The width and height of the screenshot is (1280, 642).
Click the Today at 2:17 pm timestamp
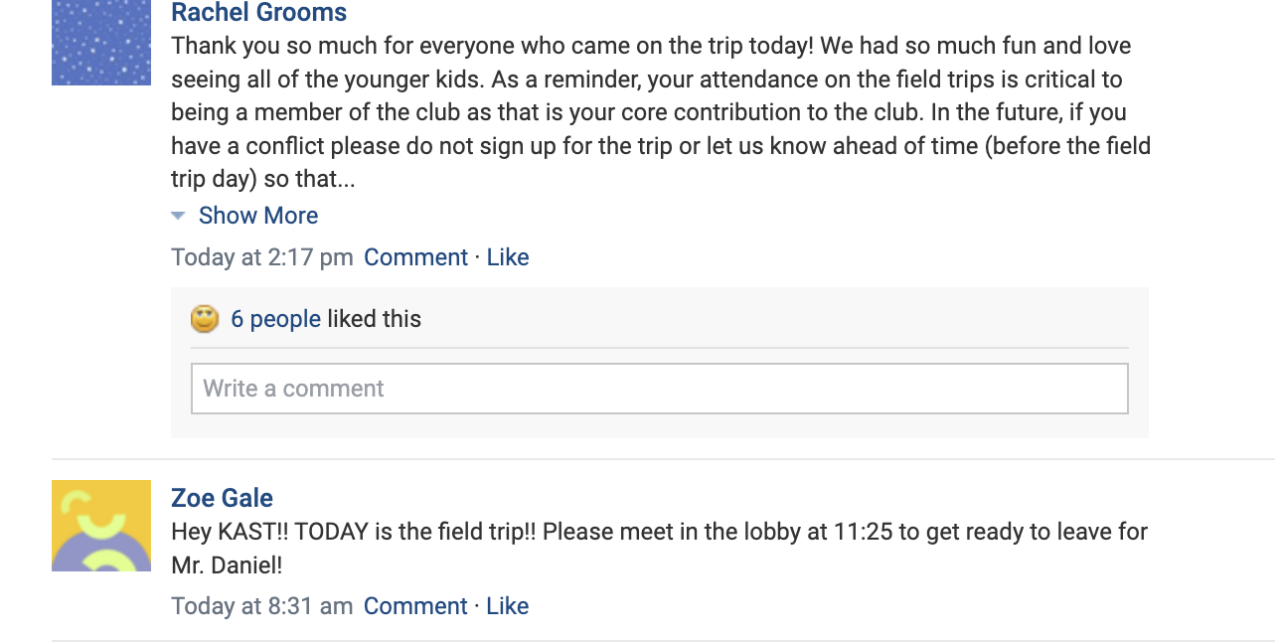[x=262, y=257]
